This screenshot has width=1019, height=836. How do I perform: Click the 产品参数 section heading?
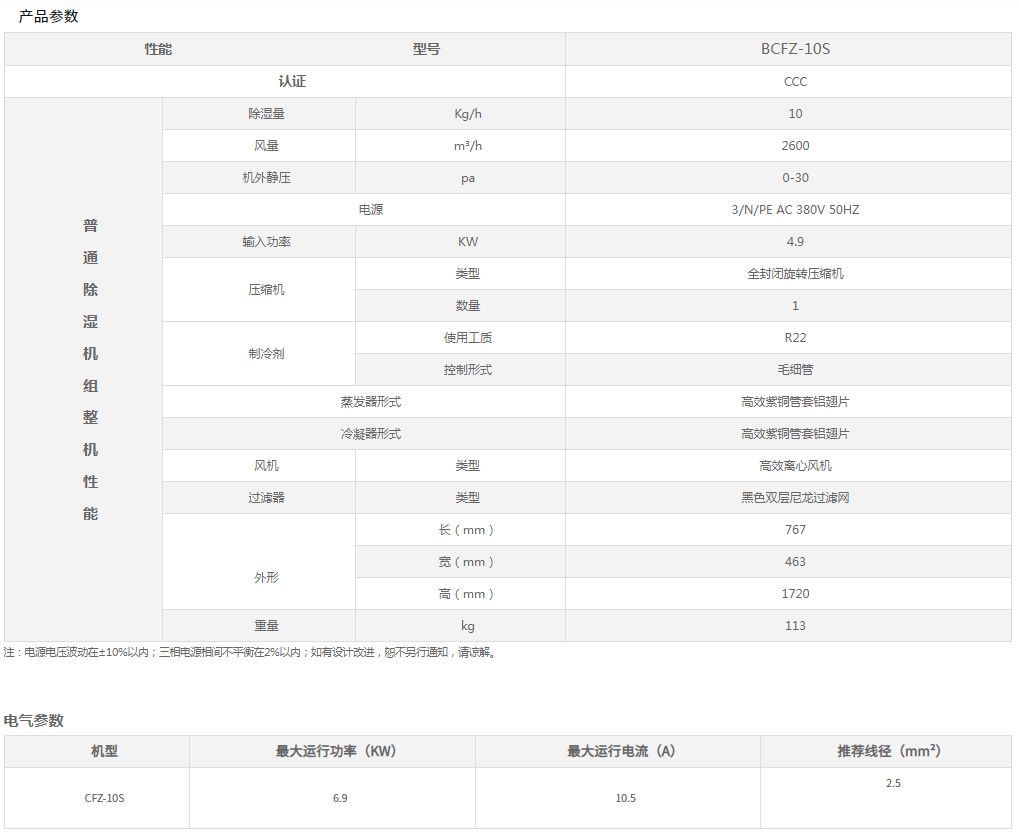(x=48, y=16)
